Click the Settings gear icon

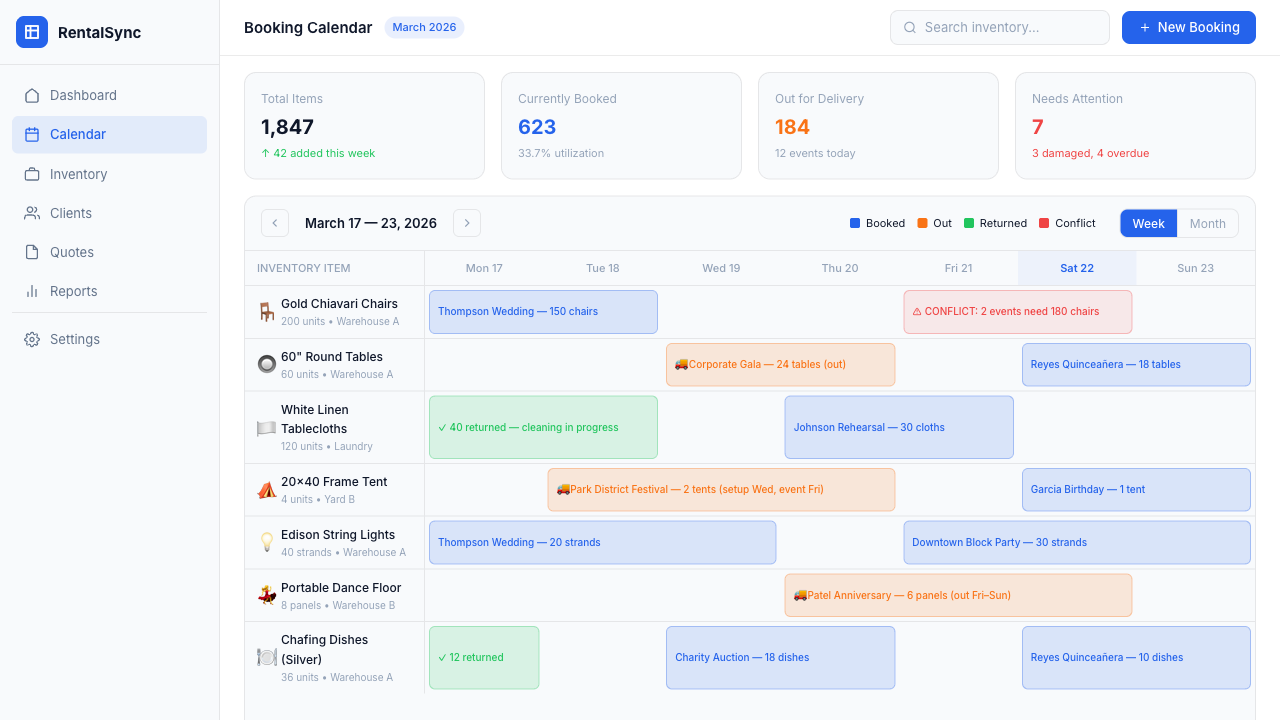(x=32, y=339)
